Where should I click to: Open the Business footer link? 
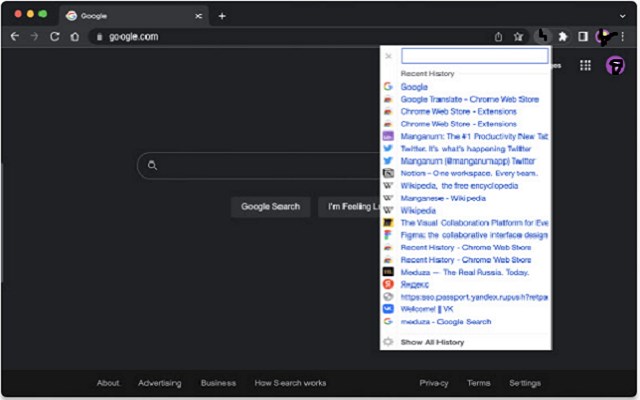[x=218, y=383]
